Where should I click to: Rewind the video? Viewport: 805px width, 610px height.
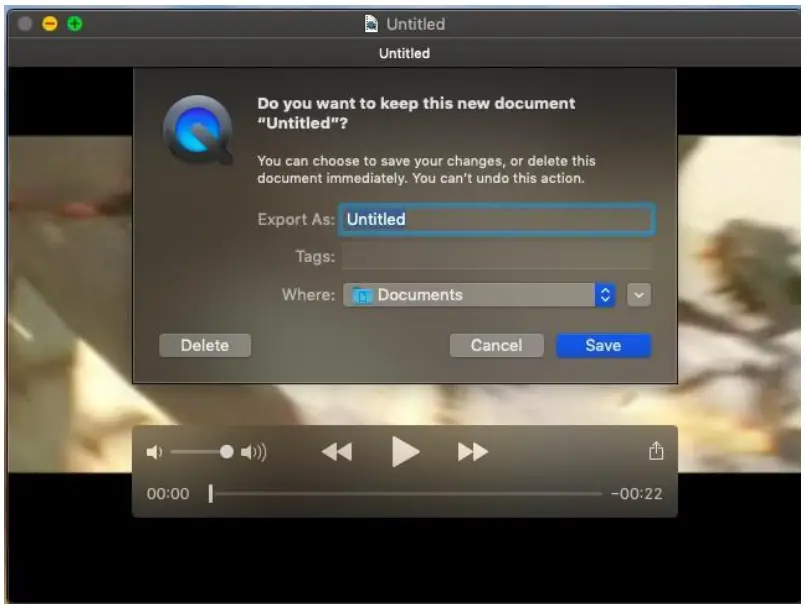(337, 452)
